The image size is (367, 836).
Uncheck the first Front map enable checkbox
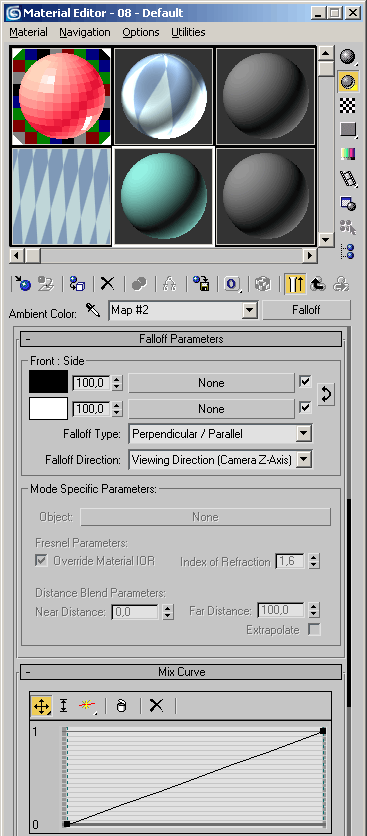click(305, 382)
